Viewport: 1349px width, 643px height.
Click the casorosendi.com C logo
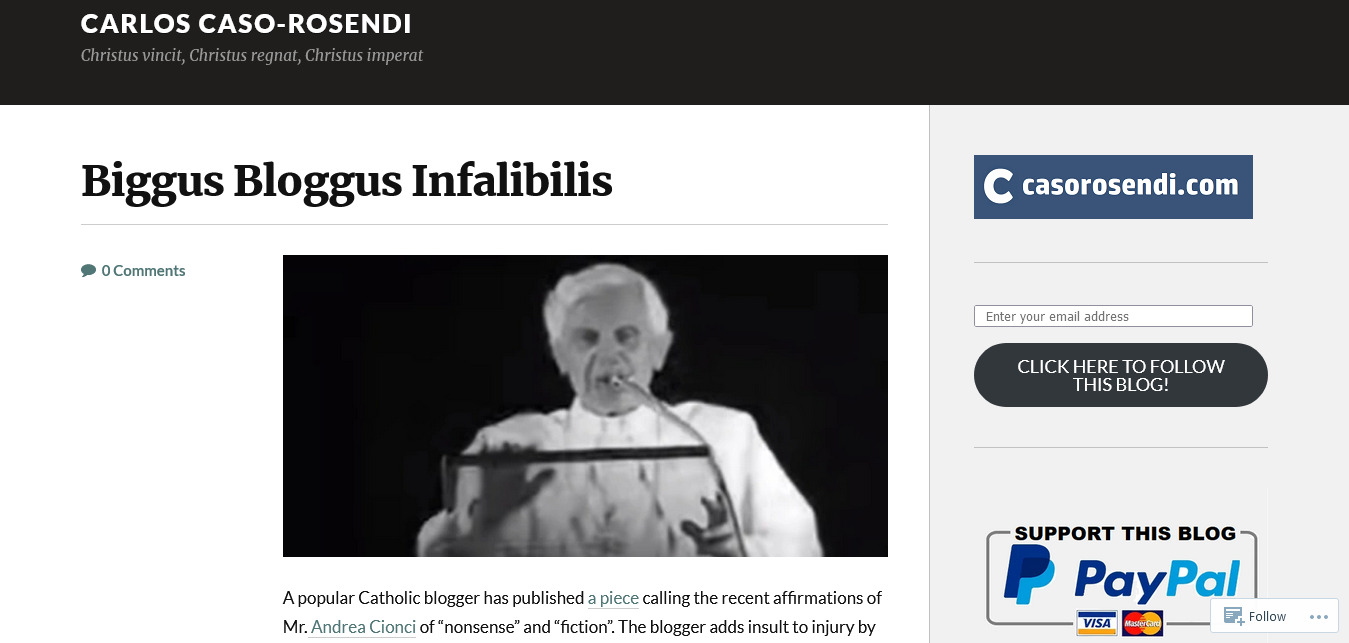pyautogui.click(x=998, y=186)
